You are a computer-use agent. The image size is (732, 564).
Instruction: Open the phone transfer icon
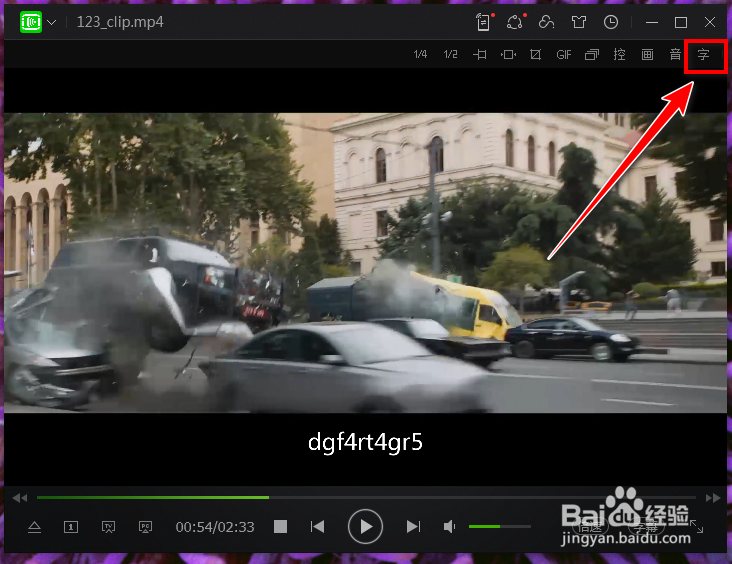point(484,22)
